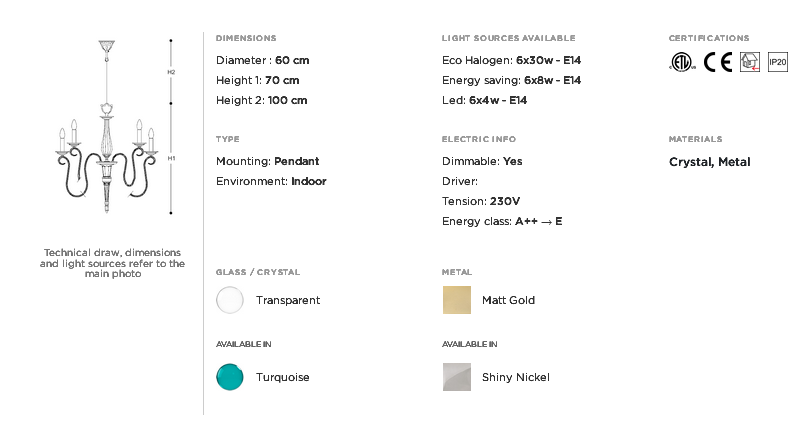The image size is (804, 431).
Task: Select the Matt Gold metal swatch
Action: coord(456,300)
